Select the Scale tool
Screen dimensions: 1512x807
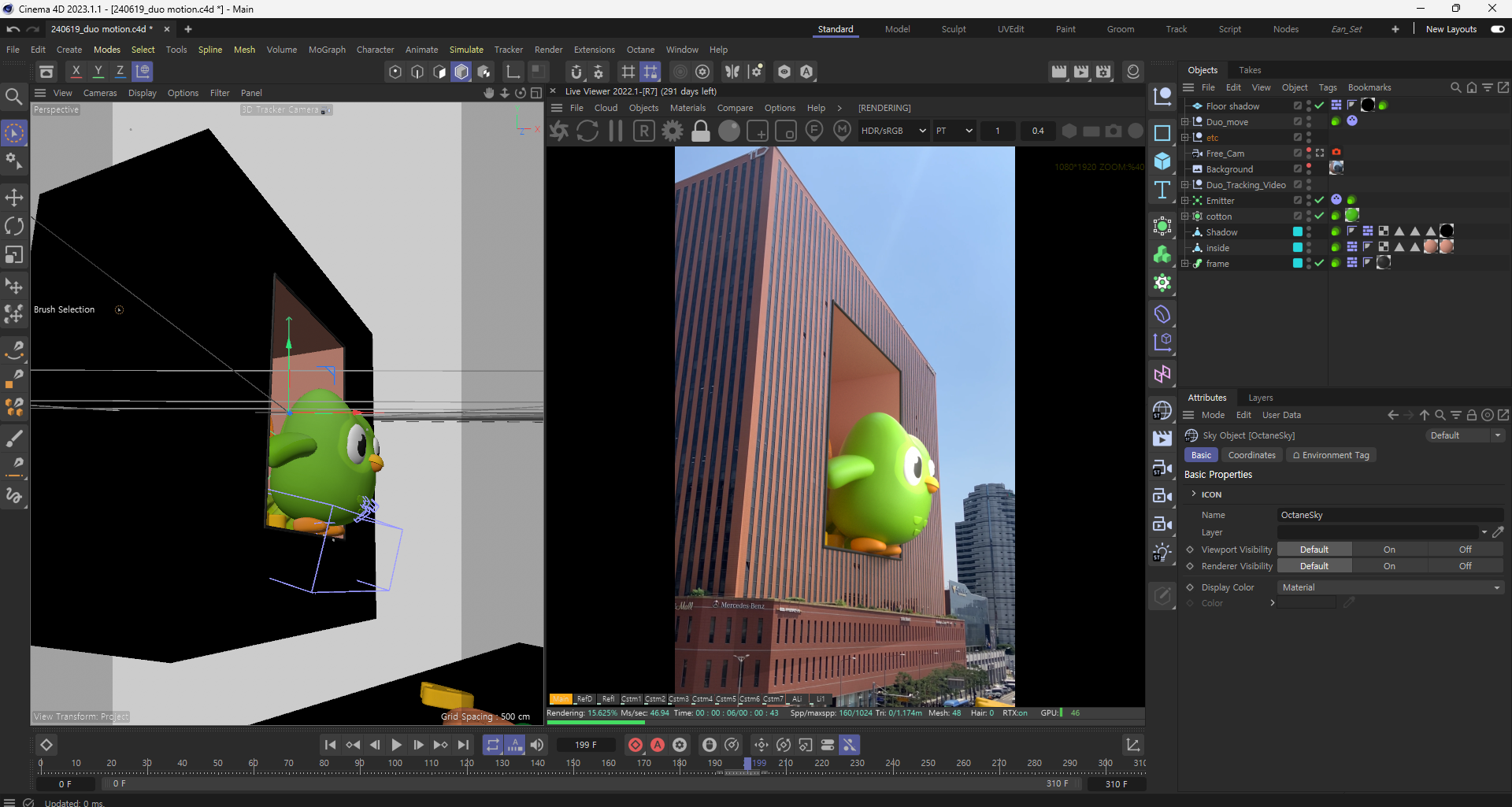point(14,255)
